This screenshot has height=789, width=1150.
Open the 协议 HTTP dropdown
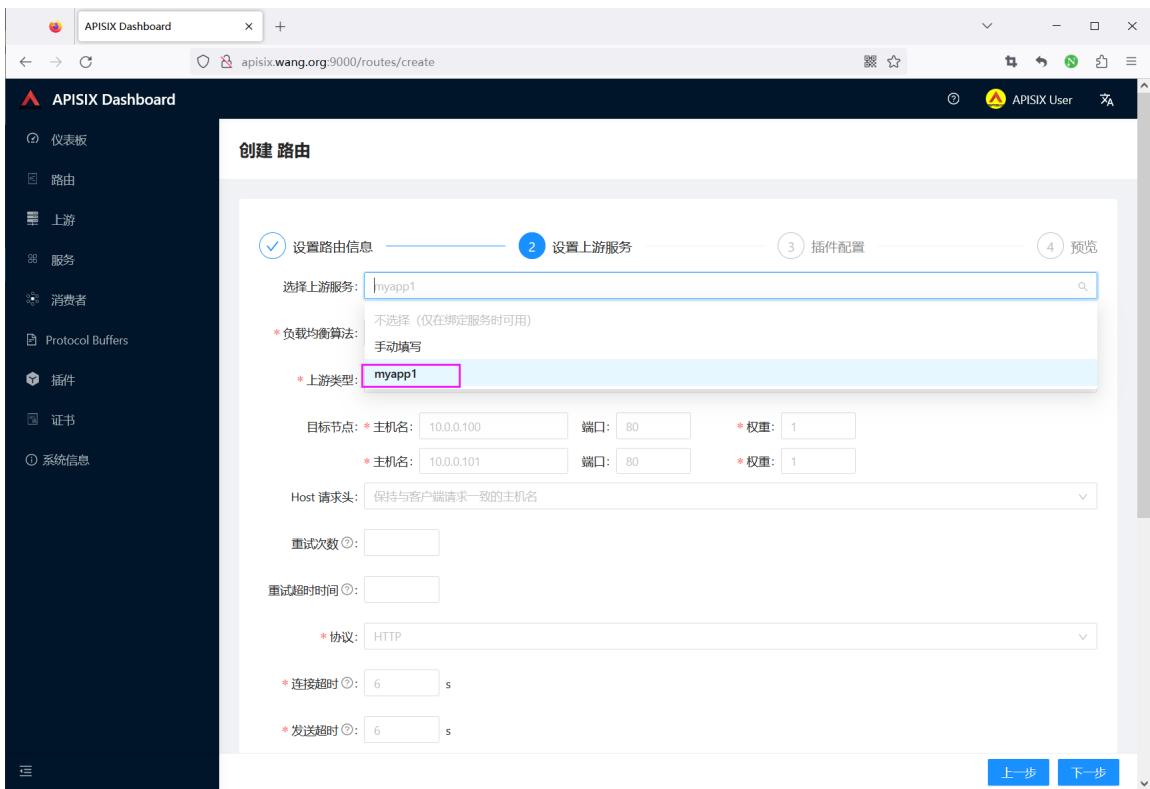tap(730, 636)
